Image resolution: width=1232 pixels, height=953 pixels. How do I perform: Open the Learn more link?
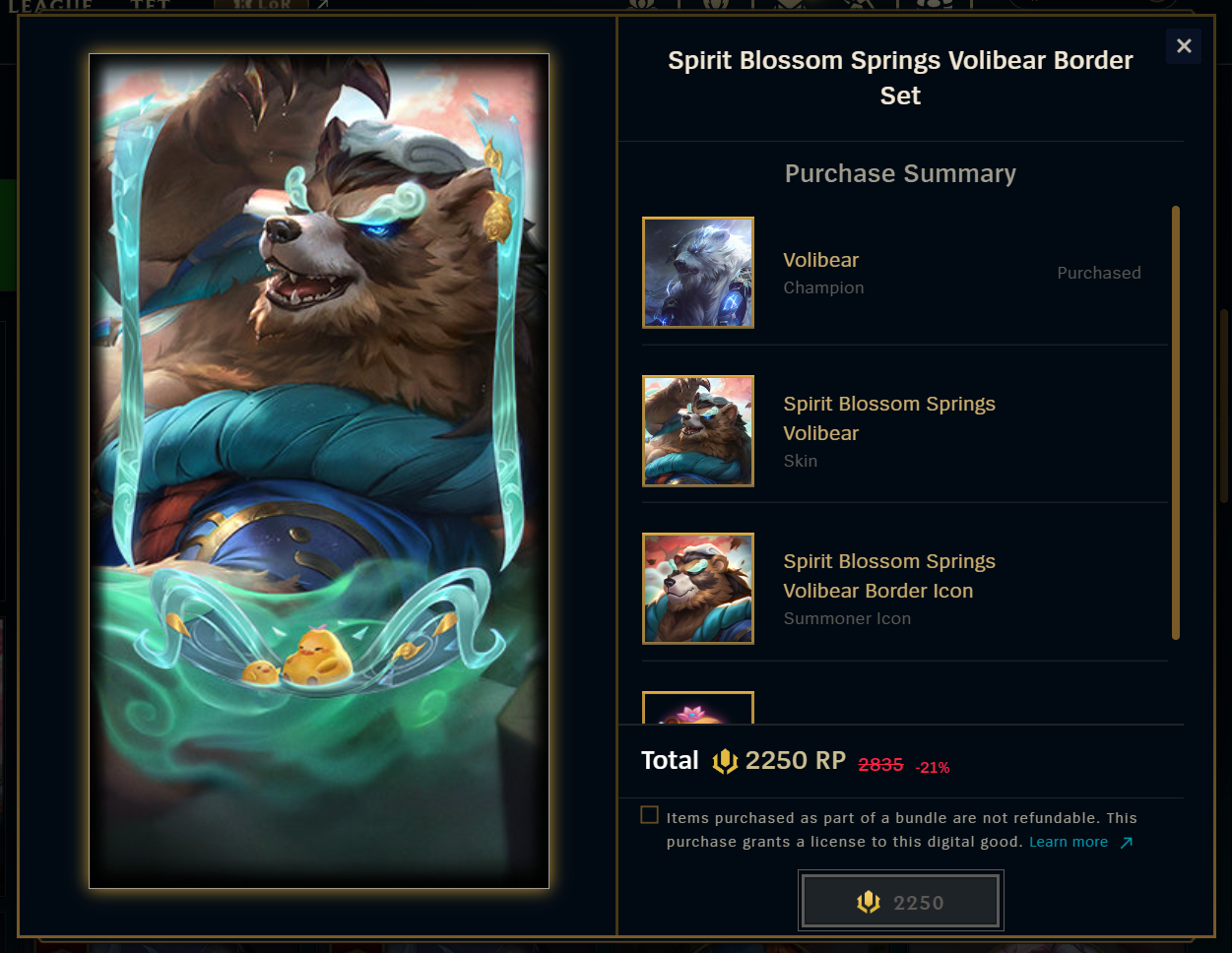click(1069, 842)
